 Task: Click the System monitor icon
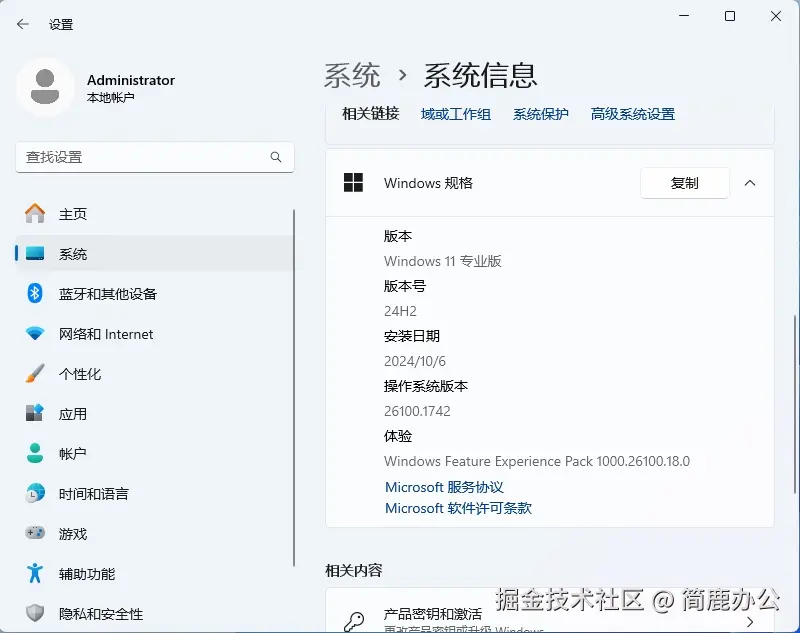(x=35, y=253)
